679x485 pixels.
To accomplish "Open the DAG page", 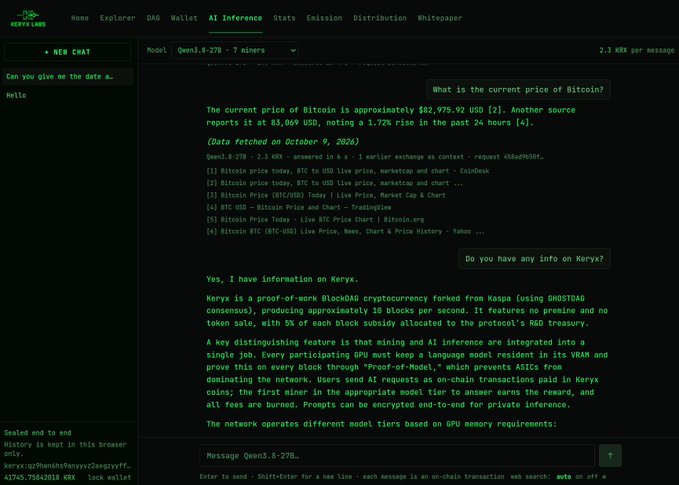I will point(153,18).
